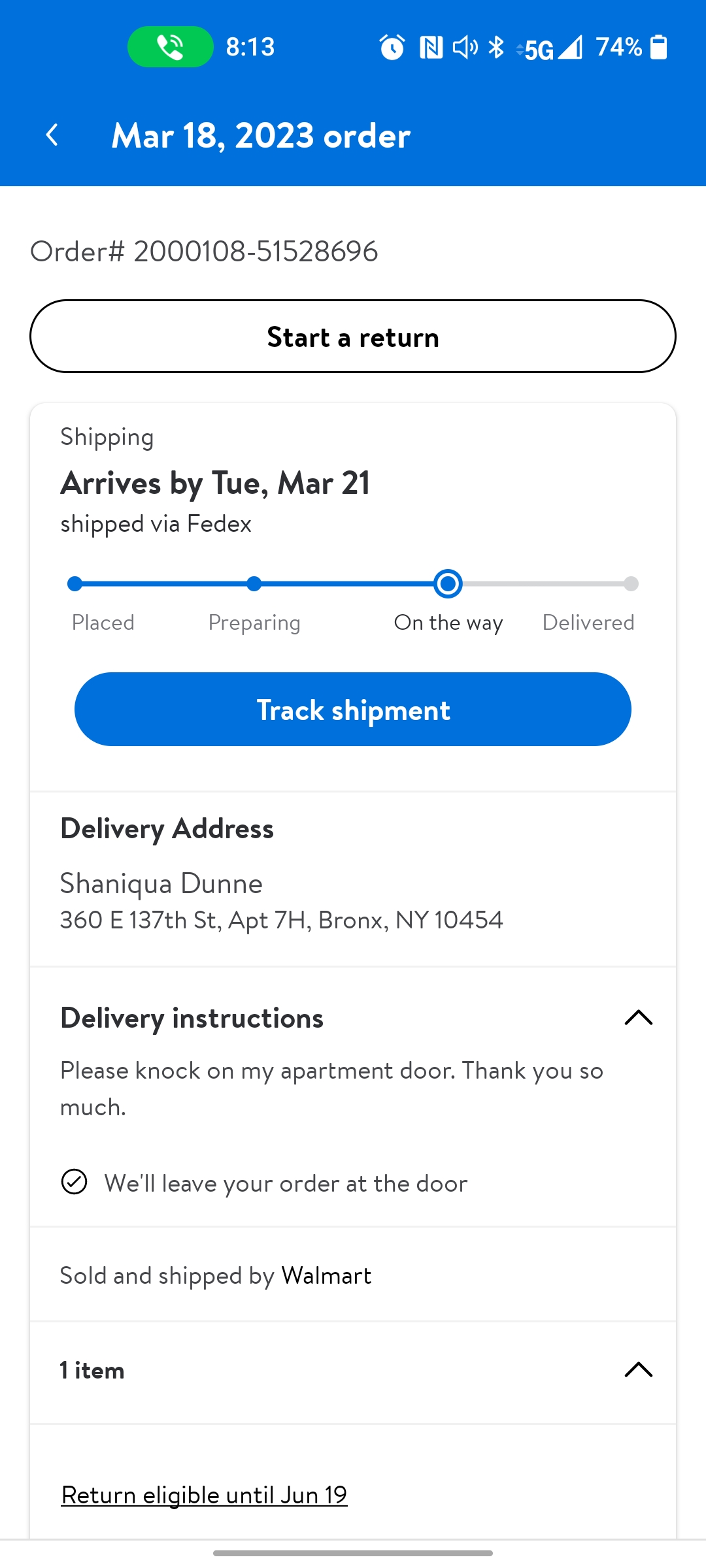706x1568 pixels.
Task: Tap the order number text
Action: [204, 252]
